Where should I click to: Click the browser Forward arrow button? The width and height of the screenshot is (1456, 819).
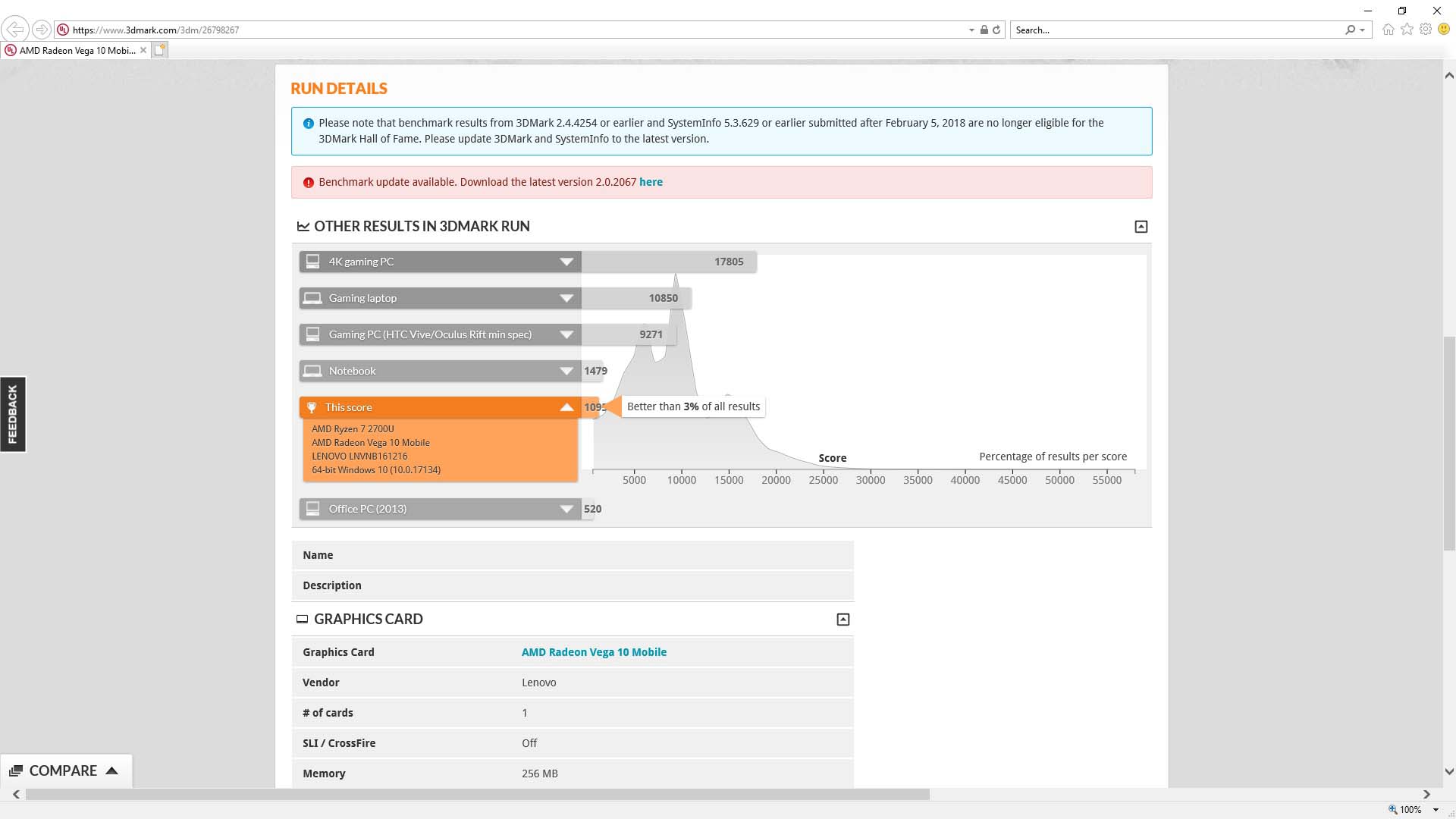click(42, 30)
